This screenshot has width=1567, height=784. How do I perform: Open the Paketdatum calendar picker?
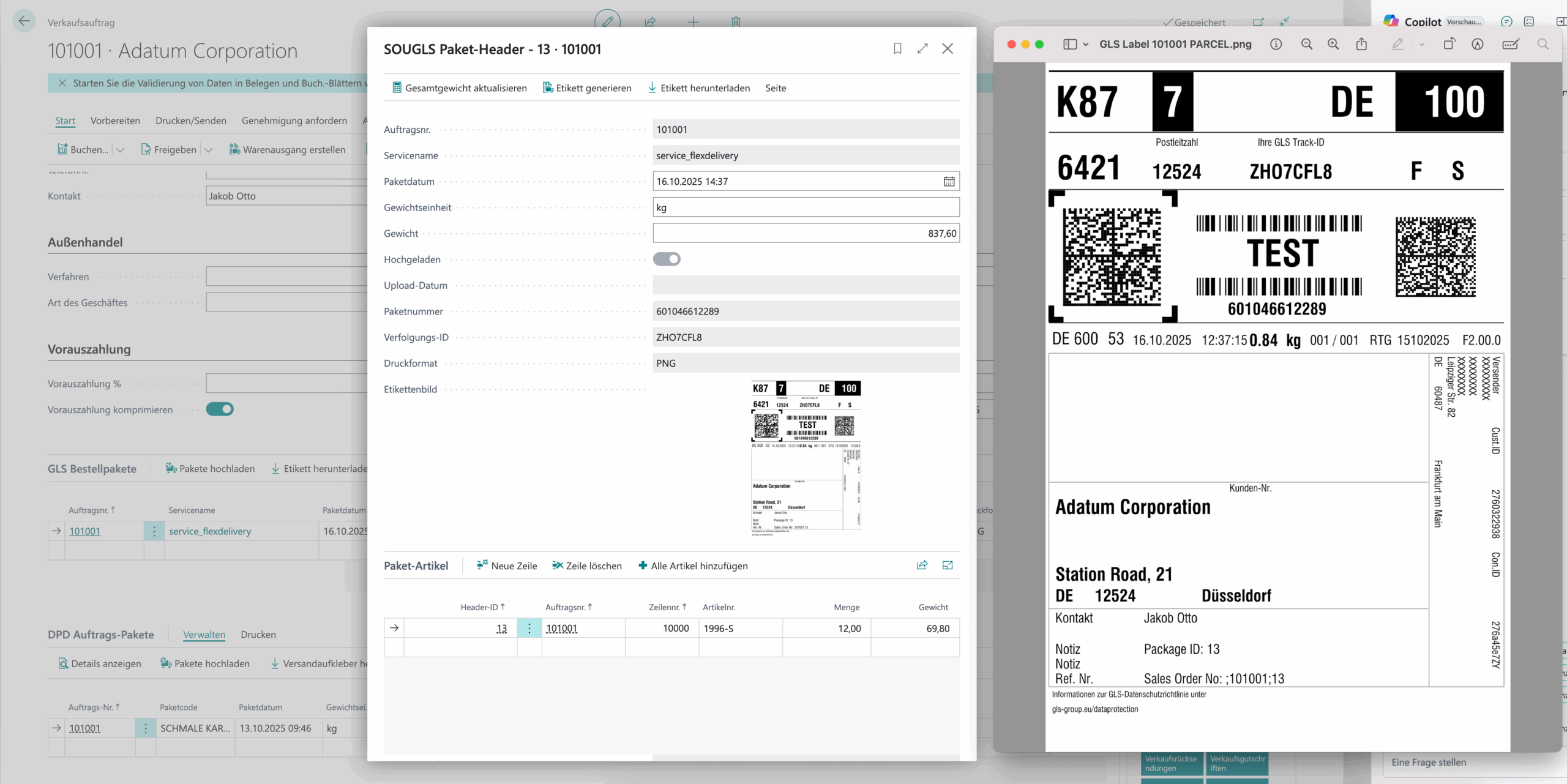click(x=949, y=182)
